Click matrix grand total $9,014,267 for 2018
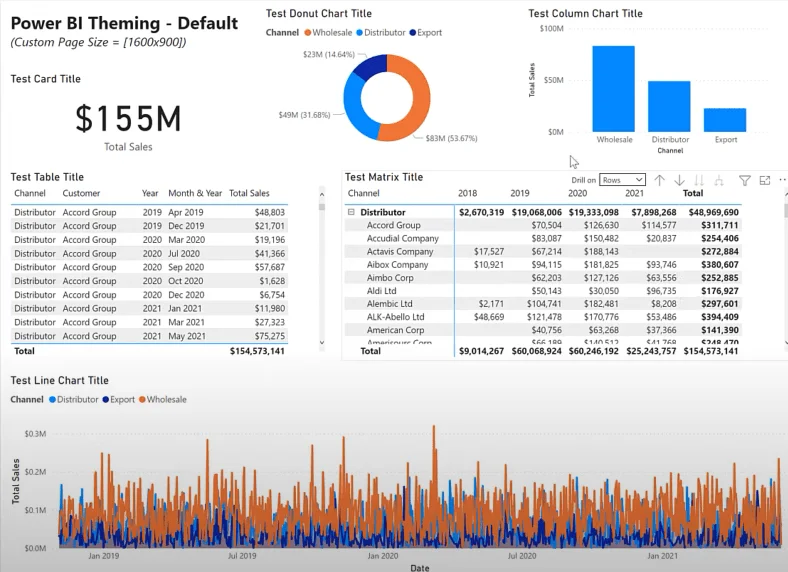This screenshot has width=788, height=572. click(x=481, y=351)
